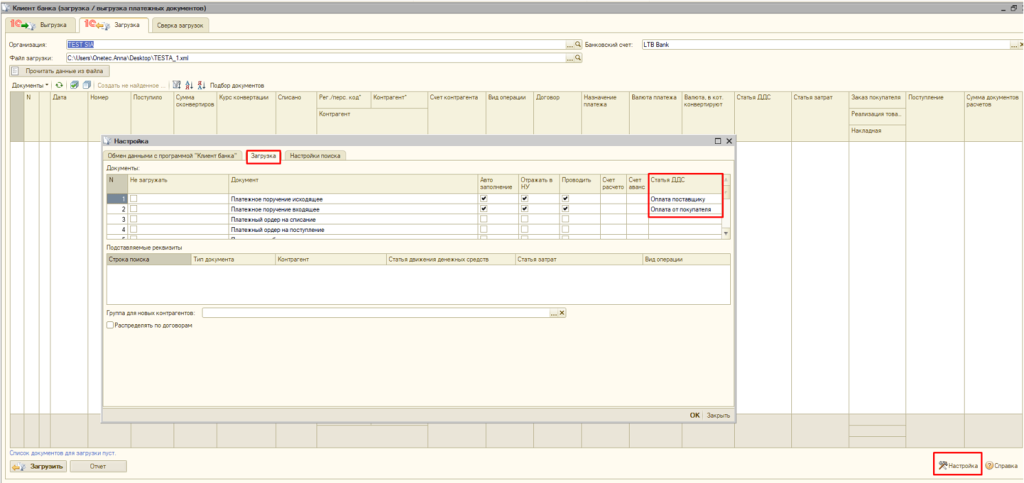Toggle Не загружать for Платежное поручение исходящее
The height and width of the screenshot is (483, 1024).
point(134,199)
